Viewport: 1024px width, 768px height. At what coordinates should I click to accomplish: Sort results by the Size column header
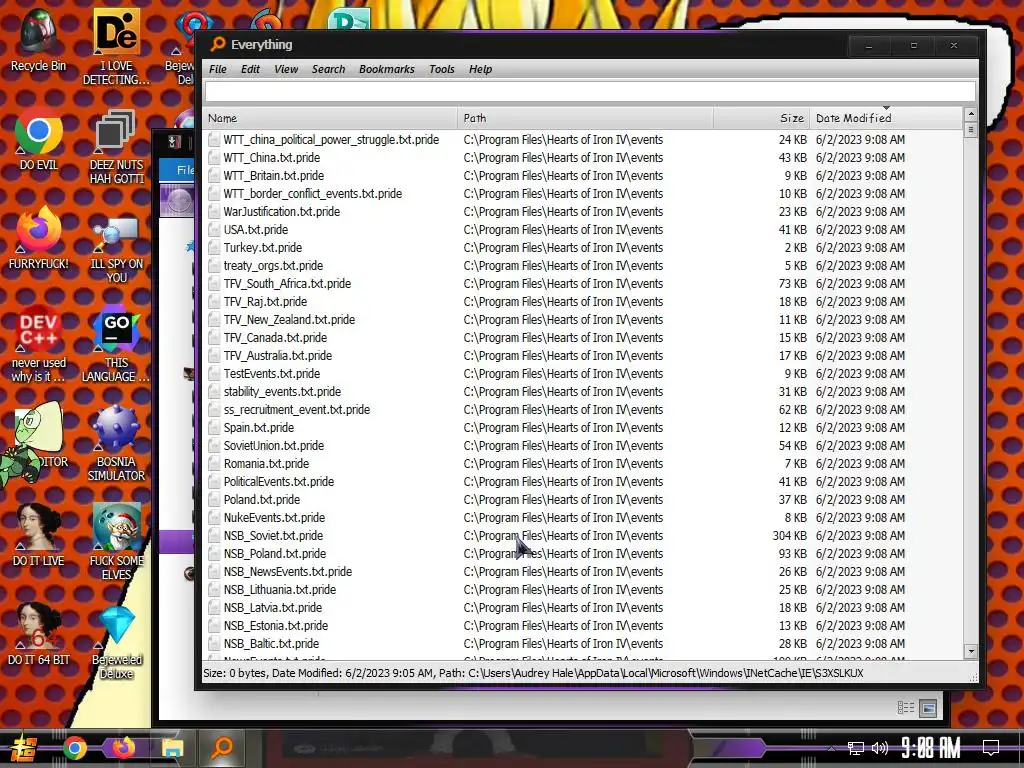point(761,118)
